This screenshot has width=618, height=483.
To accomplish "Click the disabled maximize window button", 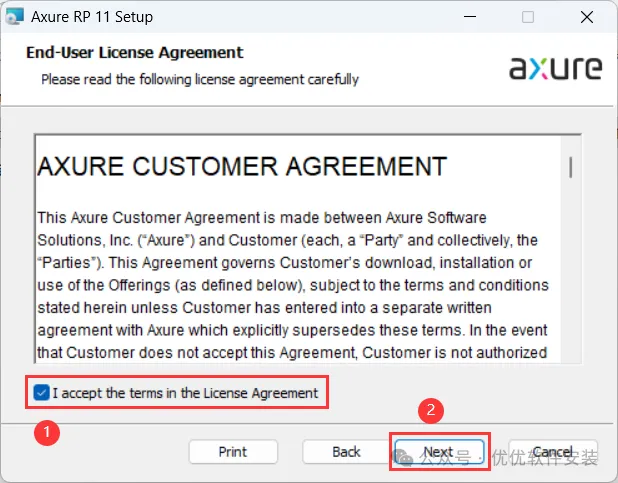I will point(528,17).
